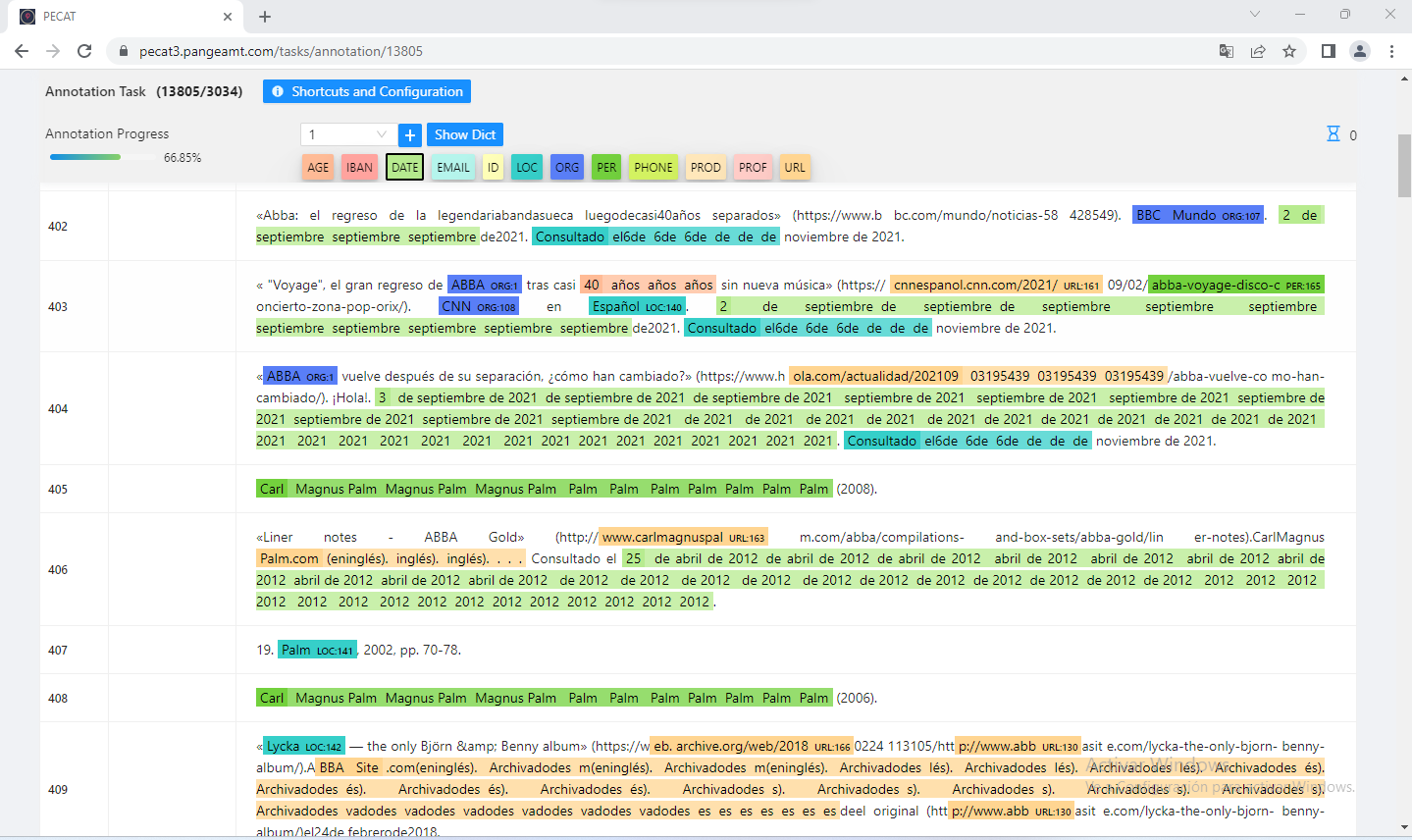
Task: Select the EMAIL label tag
Action: pos(453,168)
